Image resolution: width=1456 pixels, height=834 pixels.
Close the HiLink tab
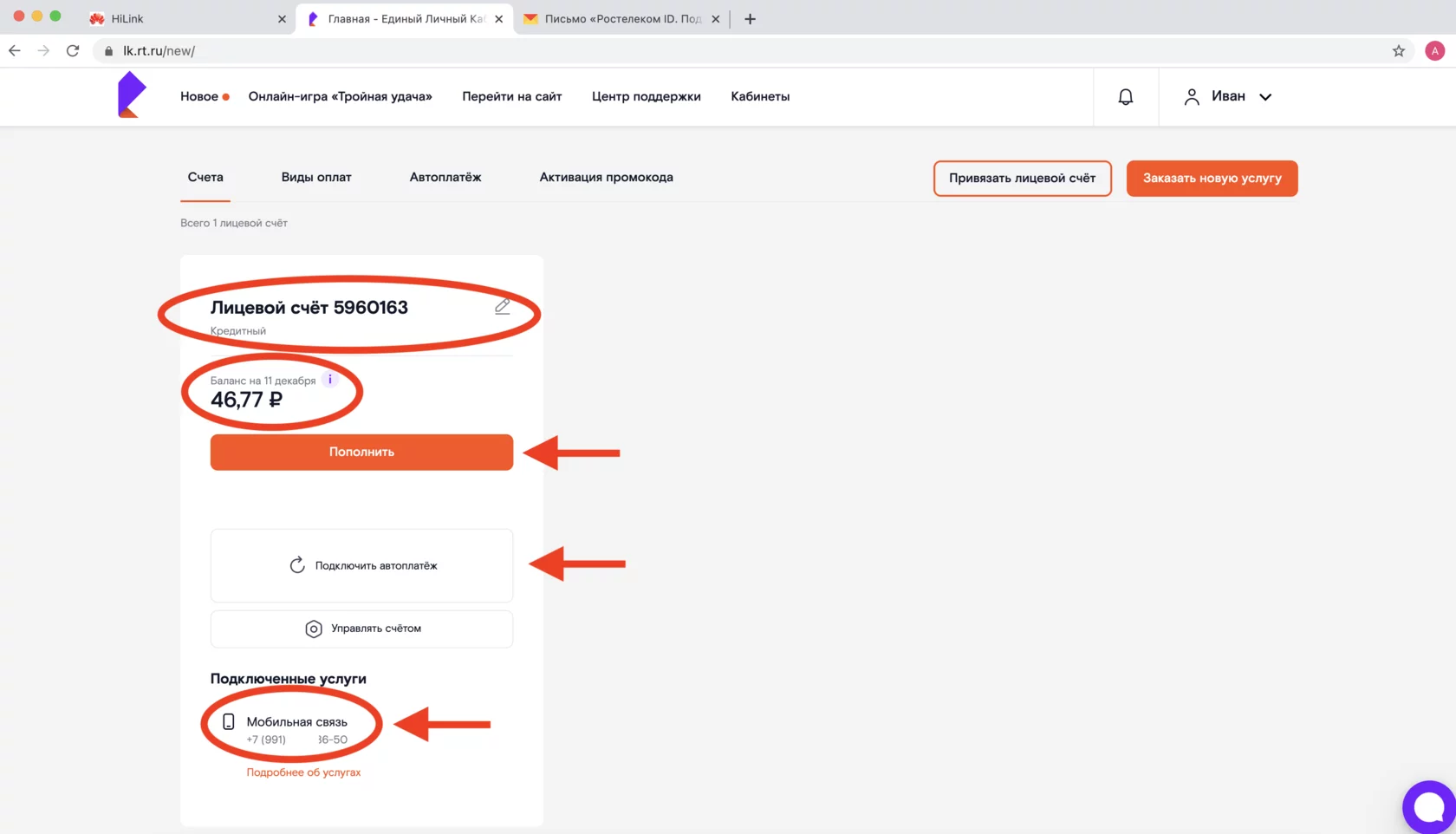[x=282, y=18]
